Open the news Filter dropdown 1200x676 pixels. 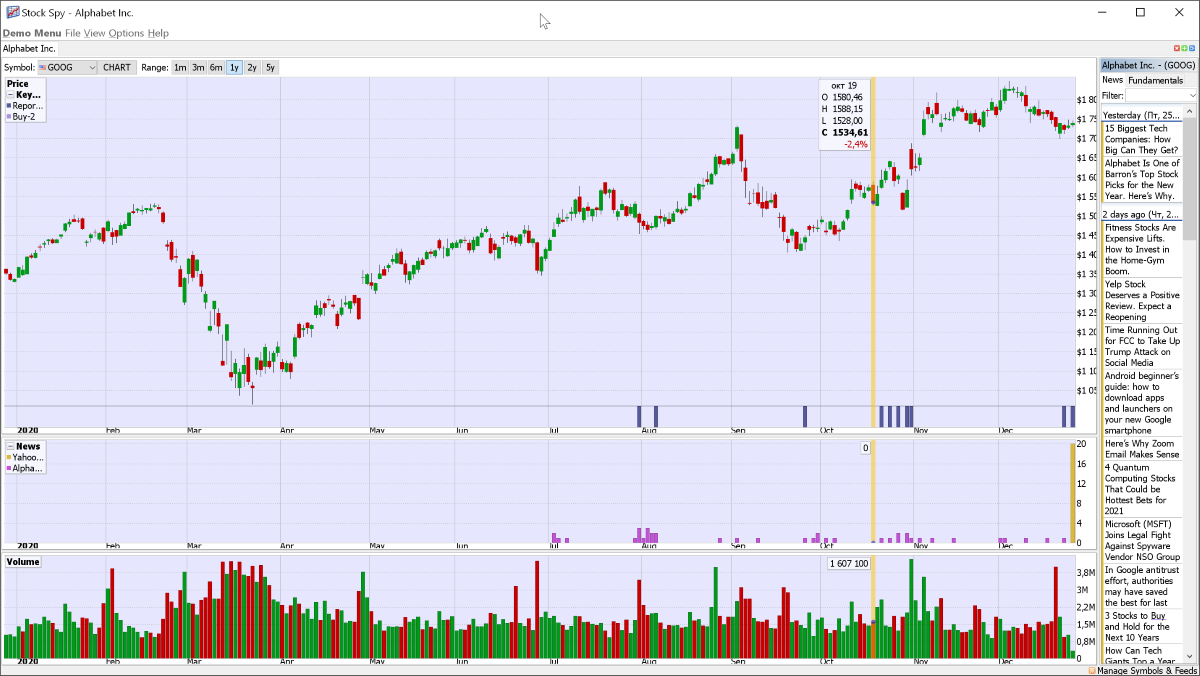point(1161,96)
